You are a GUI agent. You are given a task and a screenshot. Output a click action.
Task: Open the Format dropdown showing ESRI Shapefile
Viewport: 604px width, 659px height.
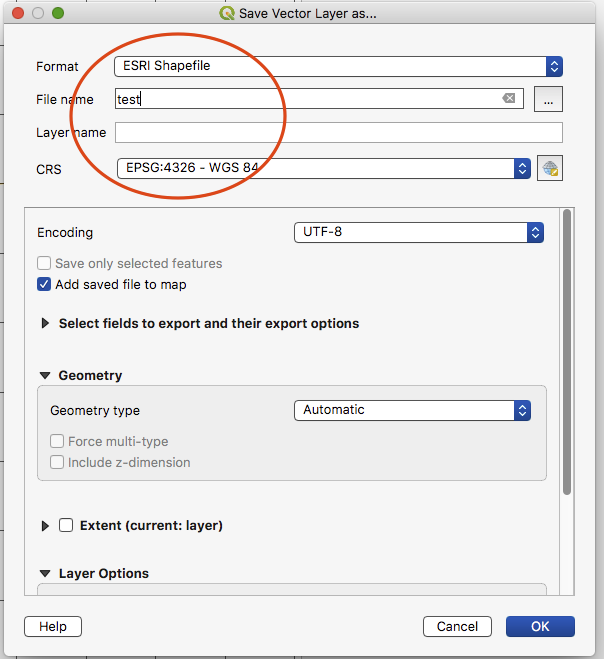pos(338,66)
